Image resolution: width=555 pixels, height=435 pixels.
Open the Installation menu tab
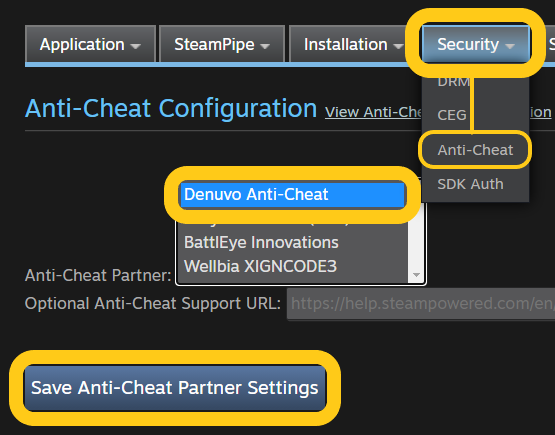348,44
